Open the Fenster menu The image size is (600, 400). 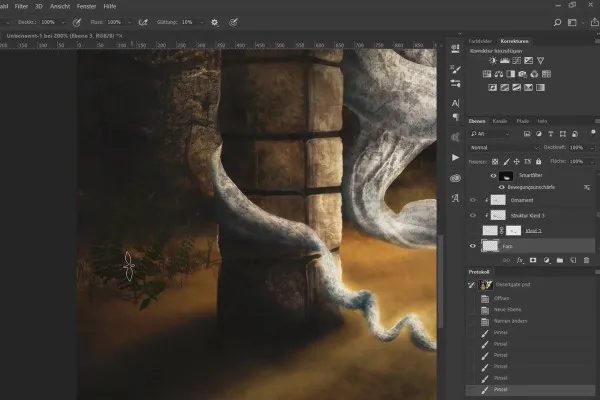point(86,6)
